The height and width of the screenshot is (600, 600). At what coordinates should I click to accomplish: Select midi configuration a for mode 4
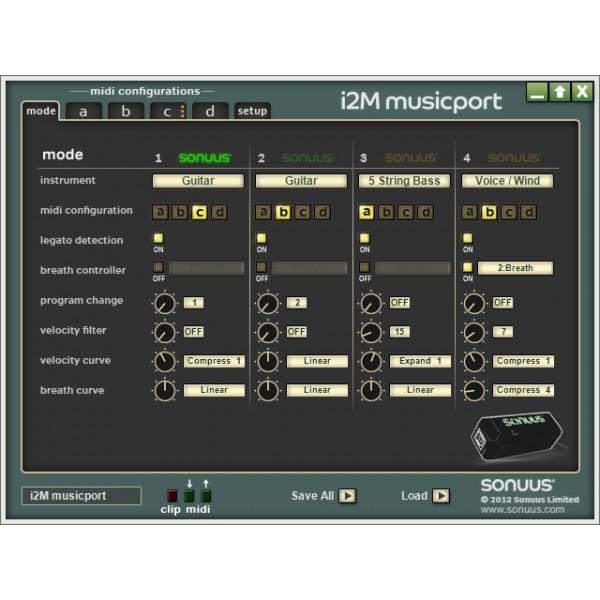click(x=470, y=212)
